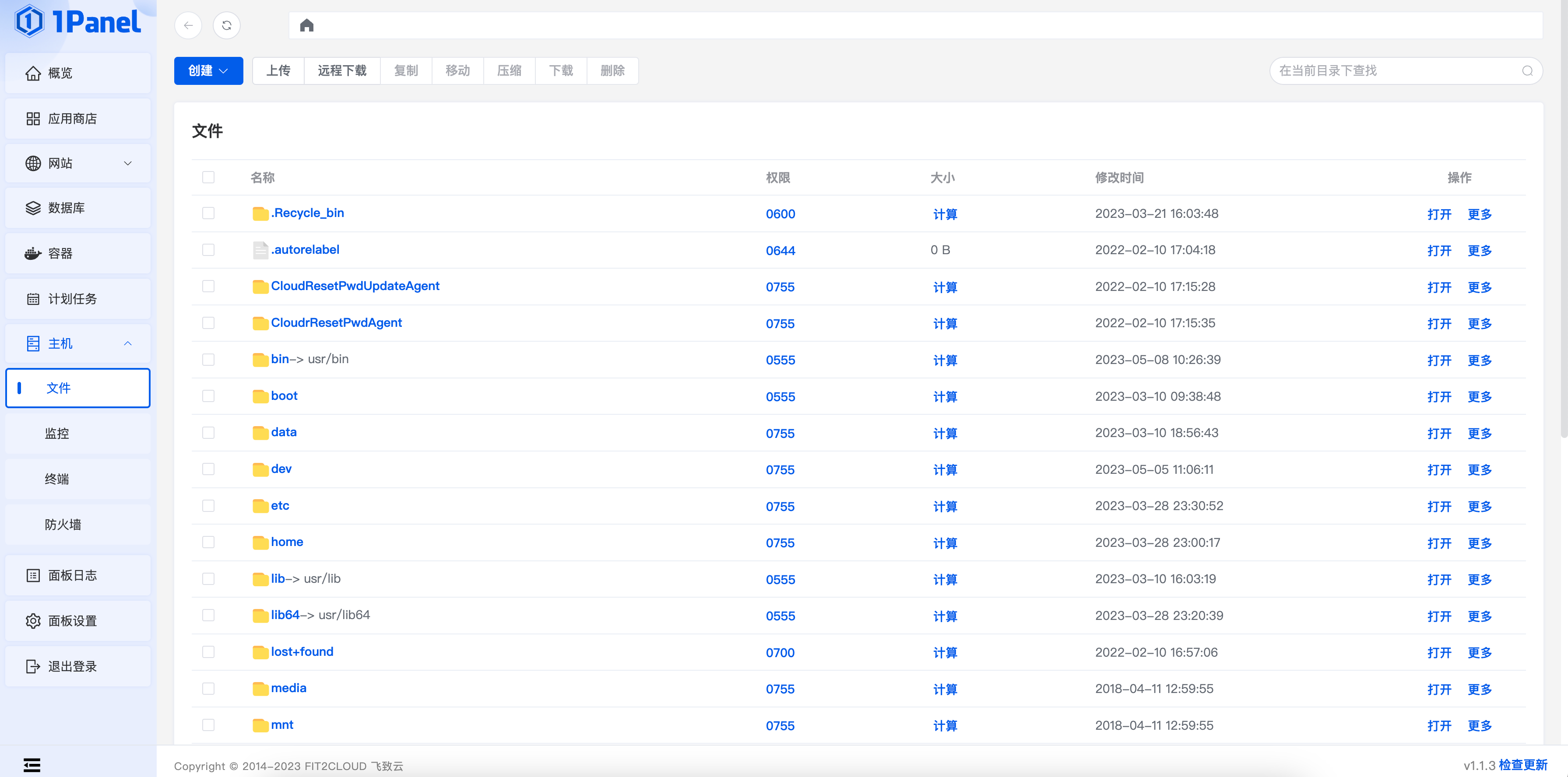
Task: Check the lost+found row checkbox
Action: coord(208,652)
